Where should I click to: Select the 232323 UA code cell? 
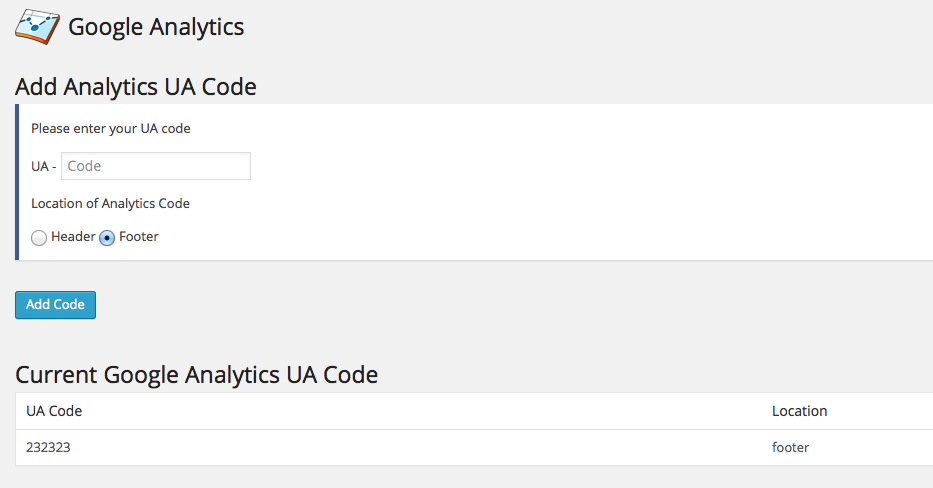pyautogui.click(x=48, y=448)
